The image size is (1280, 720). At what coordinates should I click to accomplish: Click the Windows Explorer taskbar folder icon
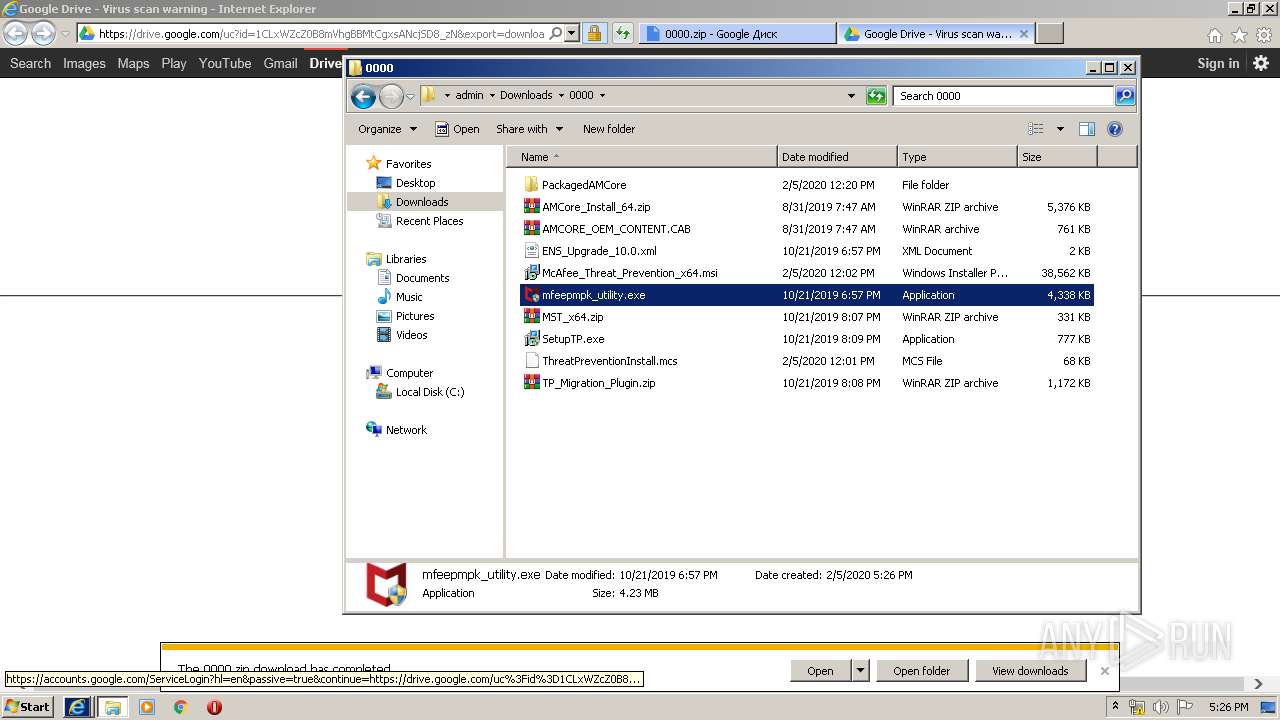112,707
